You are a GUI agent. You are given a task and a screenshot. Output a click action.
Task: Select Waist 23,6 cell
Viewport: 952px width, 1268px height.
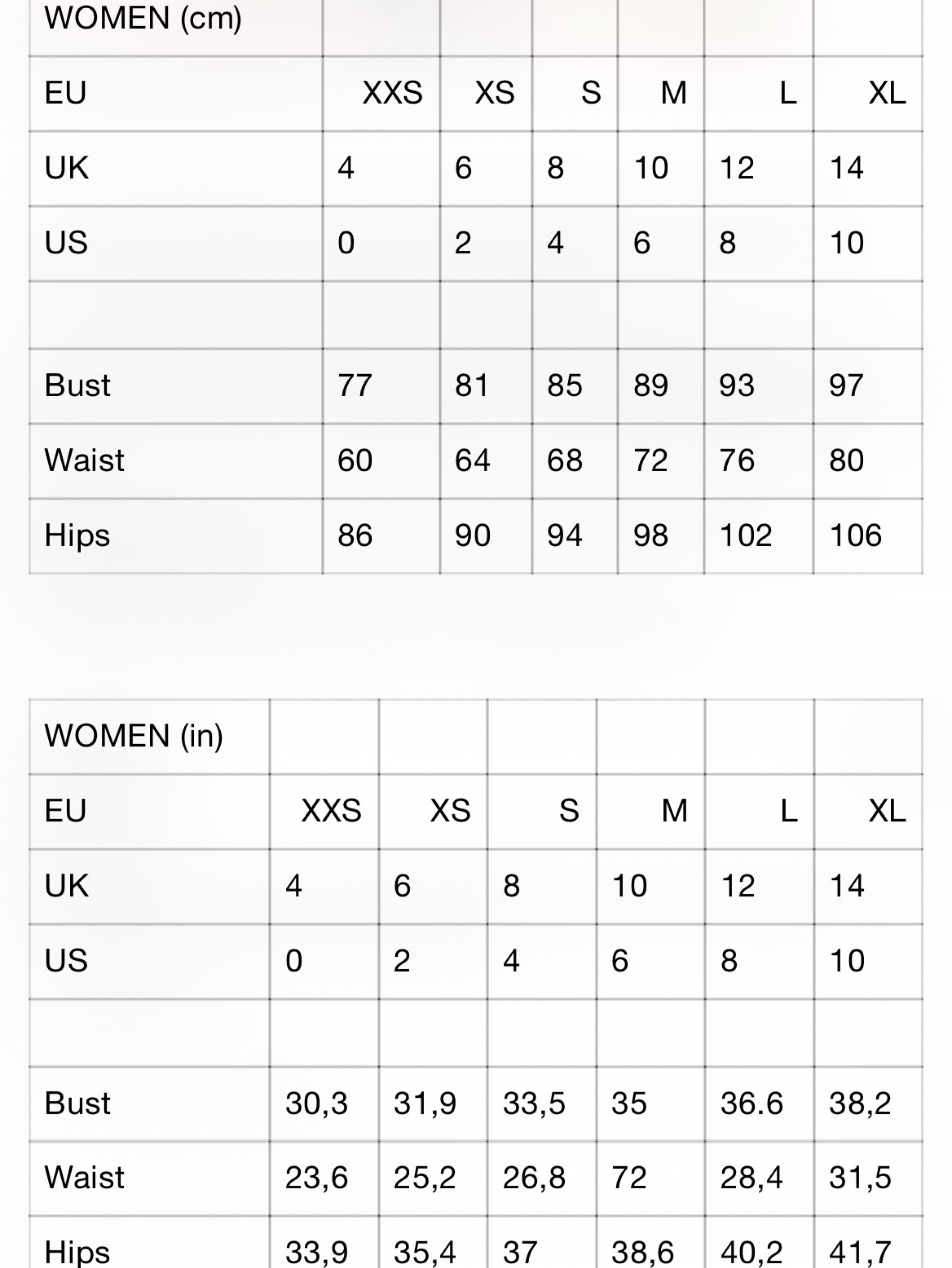tap(316, 1178)
